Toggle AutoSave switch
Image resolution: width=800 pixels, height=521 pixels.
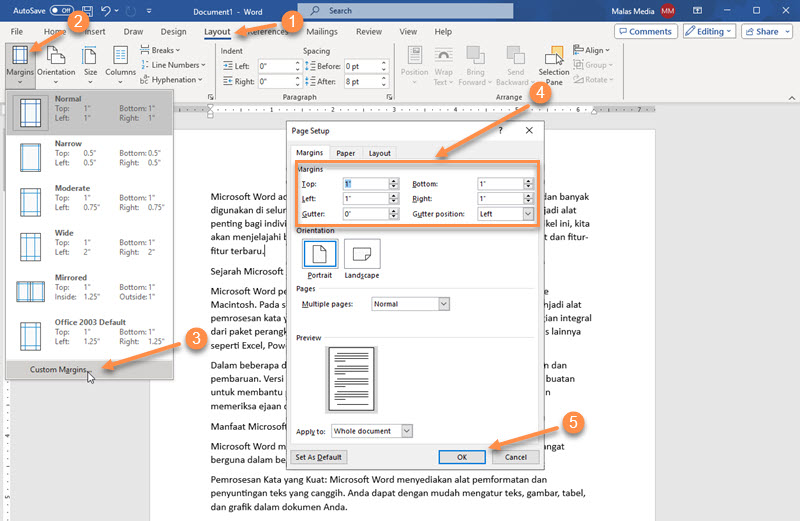point(62,11)
